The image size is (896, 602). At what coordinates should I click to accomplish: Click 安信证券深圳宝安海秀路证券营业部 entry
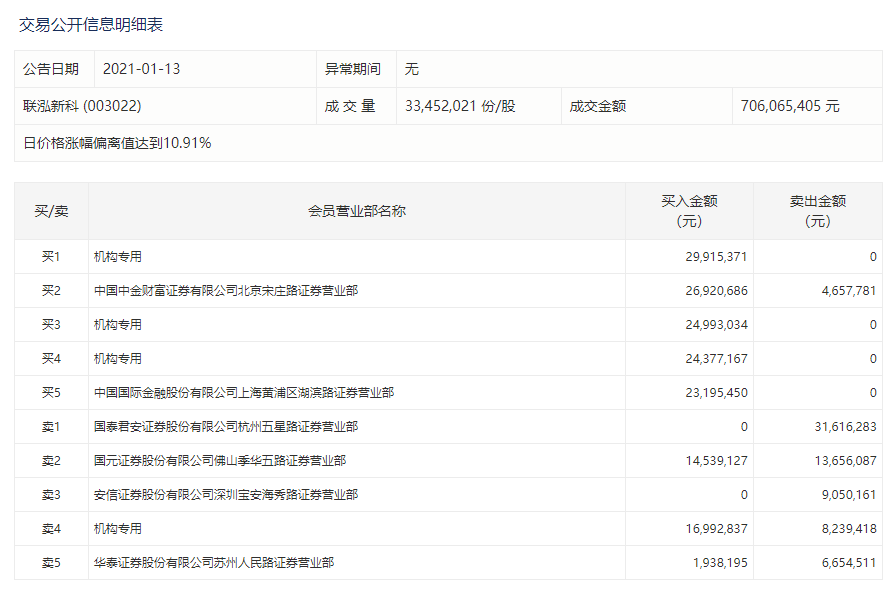(226, 495)
